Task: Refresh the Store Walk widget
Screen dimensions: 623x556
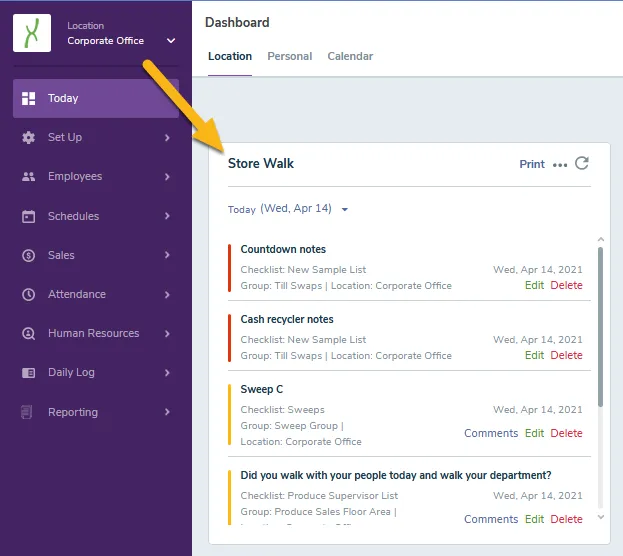Action: pos(582,163)
